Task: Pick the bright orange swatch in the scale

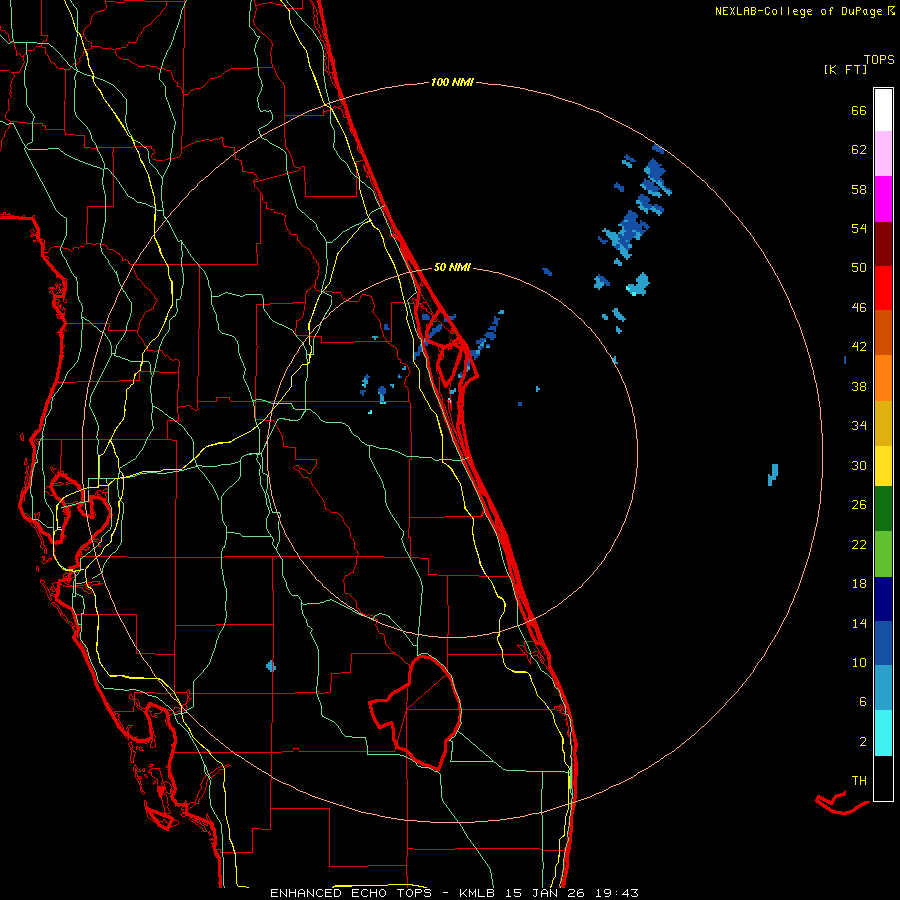Action: click(x=883, y=378)
